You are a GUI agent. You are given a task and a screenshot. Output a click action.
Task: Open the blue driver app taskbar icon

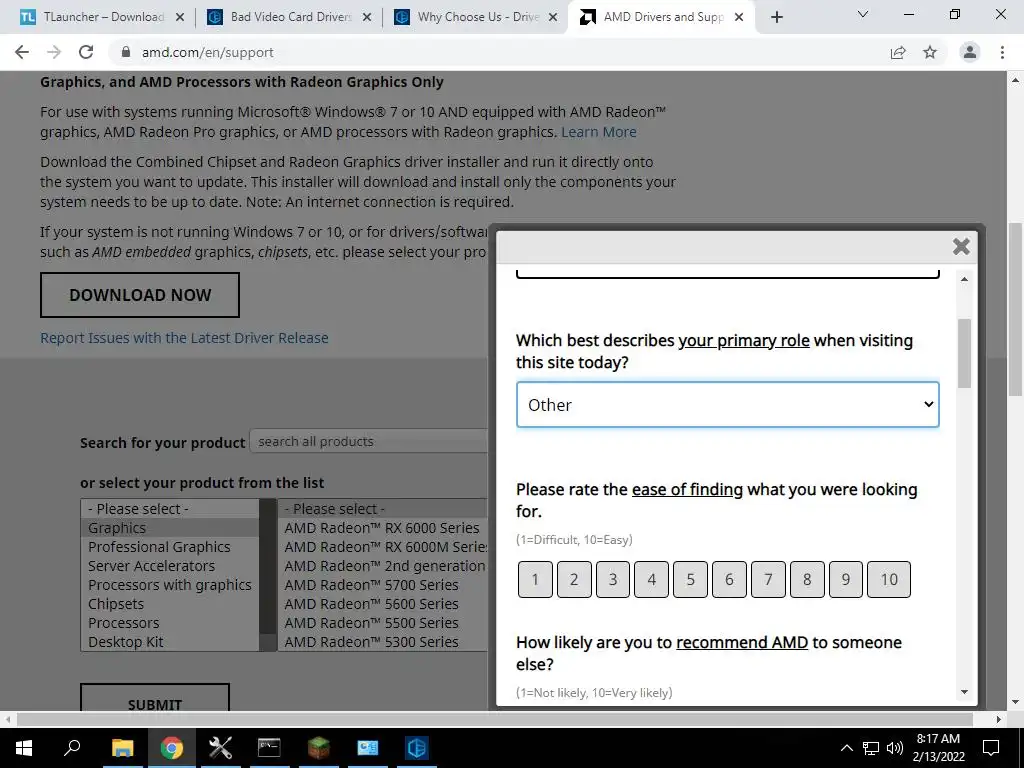pos(417,748)
